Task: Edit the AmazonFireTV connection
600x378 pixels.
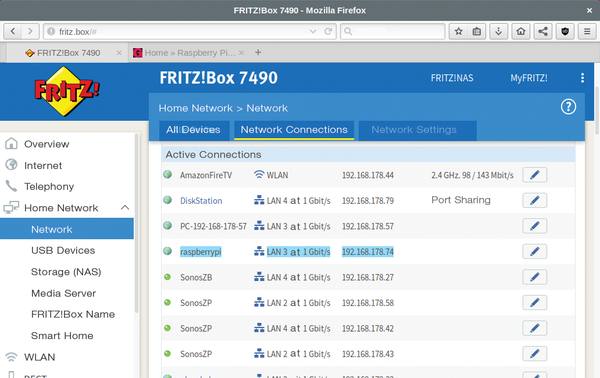Action: [535, 175]
